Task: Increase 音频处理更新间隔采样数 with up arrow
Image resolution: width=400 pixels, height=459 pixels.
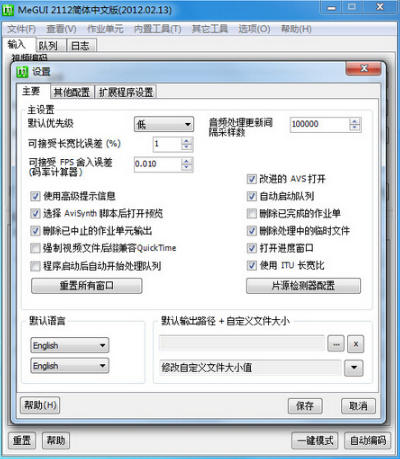Action: 355,121
